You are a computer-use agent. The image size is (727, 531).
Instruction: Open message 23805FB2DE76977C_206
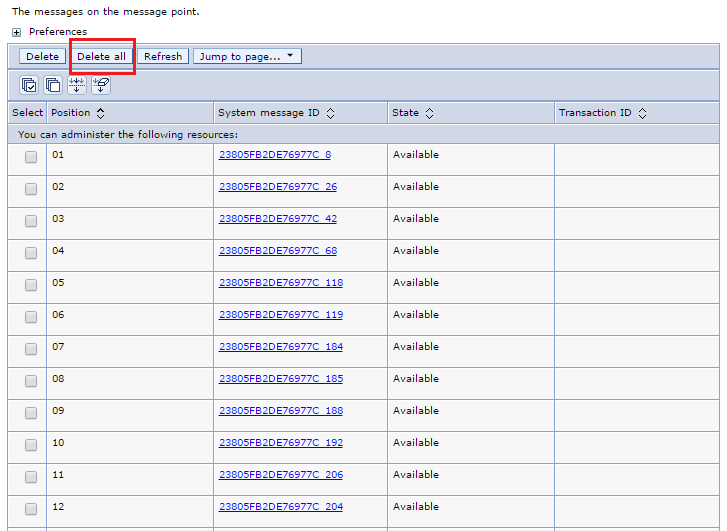click(x=281, y=475)
